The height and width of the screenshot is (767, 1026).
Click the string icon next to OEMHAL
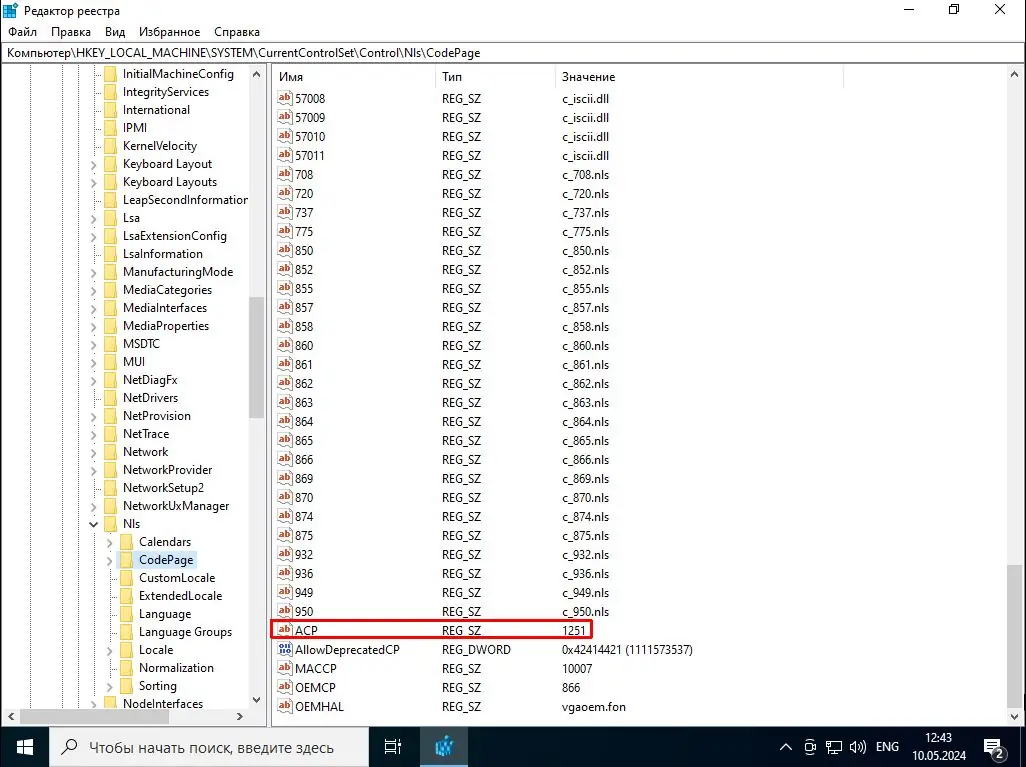285,707
